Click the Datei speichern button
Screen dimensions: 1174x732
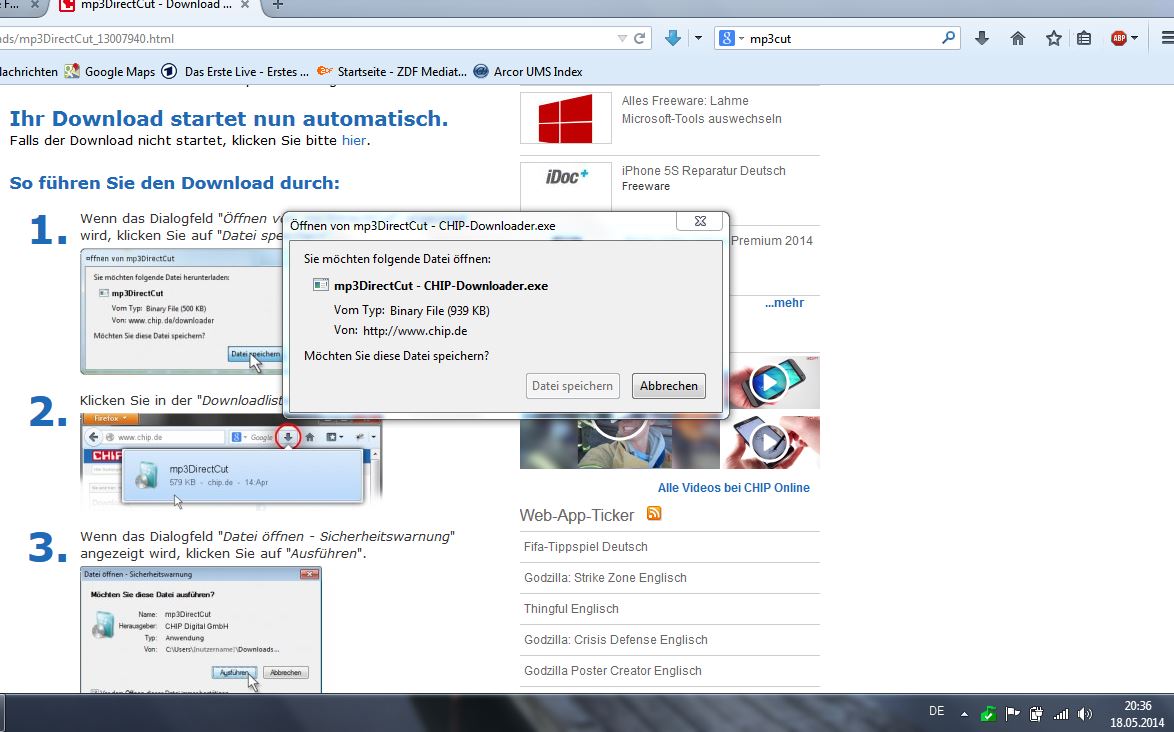(572, 386)
